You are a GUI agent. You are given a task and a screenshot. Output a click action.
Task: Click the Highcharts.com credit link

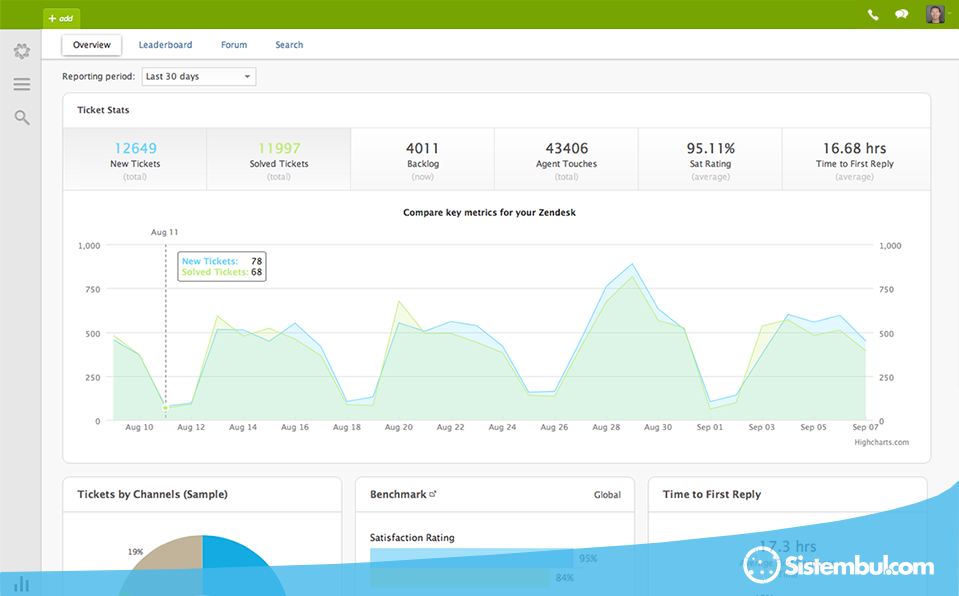click(x=881, y=442)
